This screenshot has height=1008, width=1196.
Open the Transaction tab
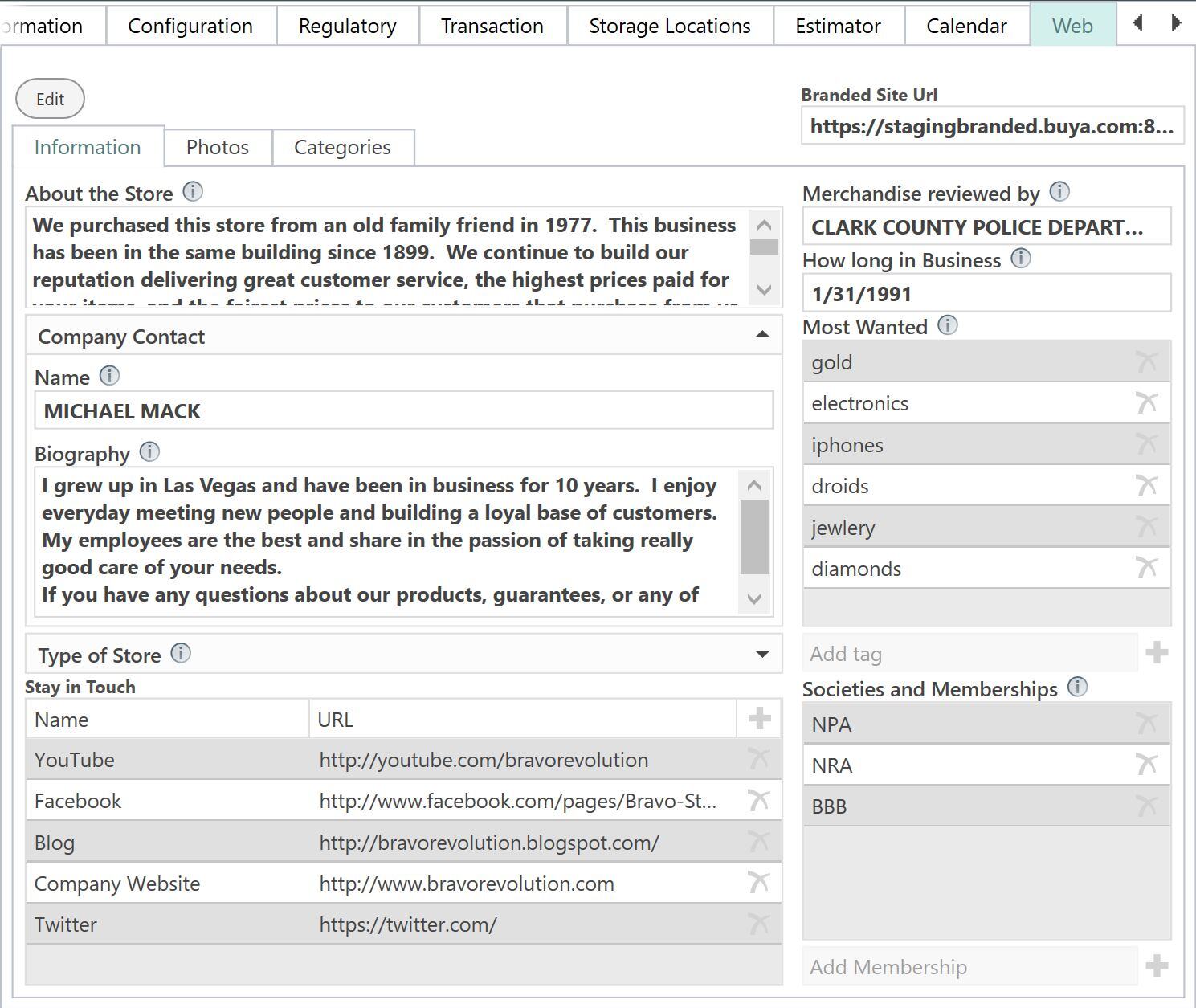click(x=492, y=26)
